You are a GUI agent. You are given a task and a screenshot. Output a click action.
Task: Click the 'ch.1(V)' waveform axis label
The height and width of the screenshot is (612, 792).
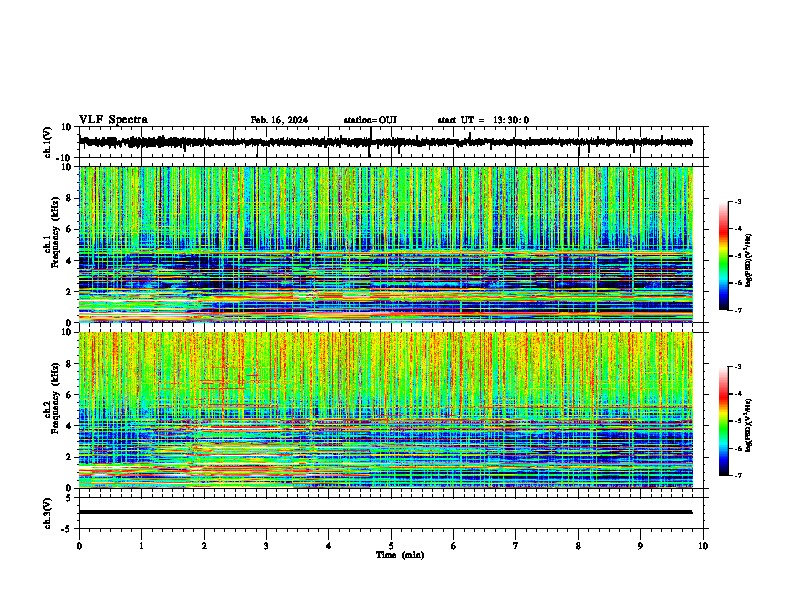(x=47, y=142)
